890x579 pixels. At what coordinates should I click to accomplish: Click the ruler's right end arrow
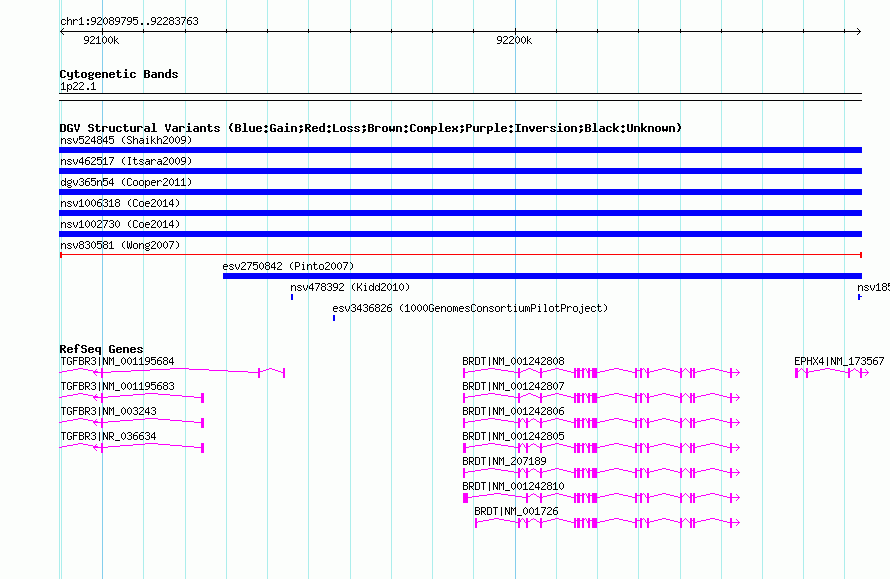coord(858,31)
